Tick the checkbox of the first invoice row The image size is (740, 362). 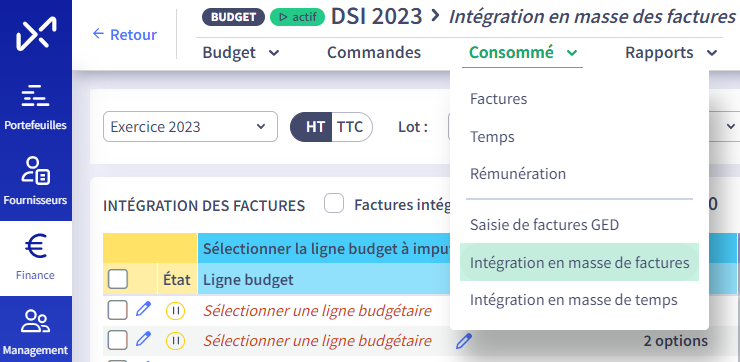point(118,311)
